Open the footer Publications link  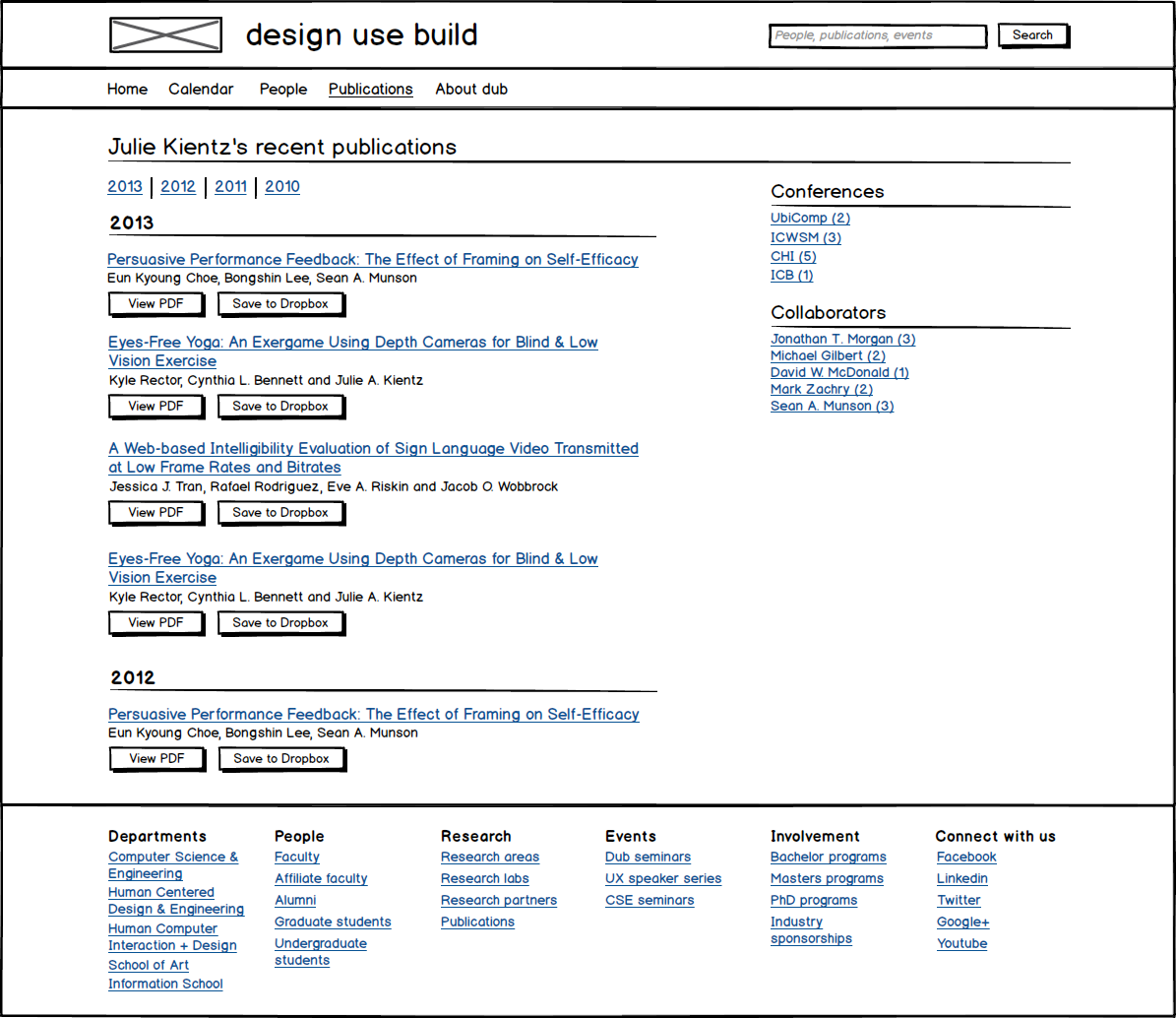(x=477, y=922)
